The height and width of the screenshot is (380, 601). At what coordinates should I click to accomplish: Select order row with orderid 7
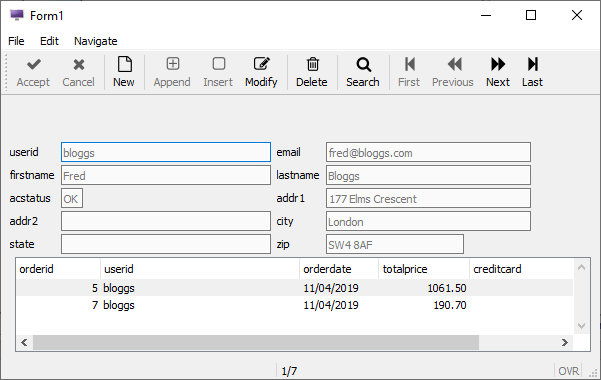[x=294, y=305]
